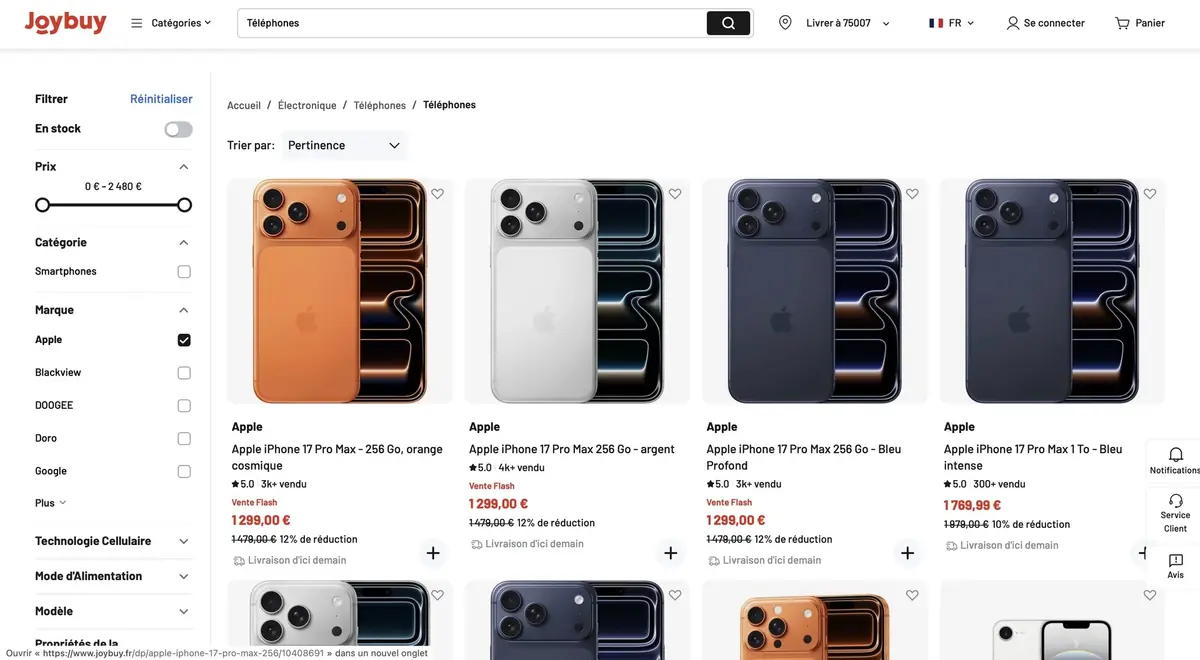Click the search magnifier icon
Image resolution: width=1200 pixels, height=660 pixels.
[x=727, y=22]
